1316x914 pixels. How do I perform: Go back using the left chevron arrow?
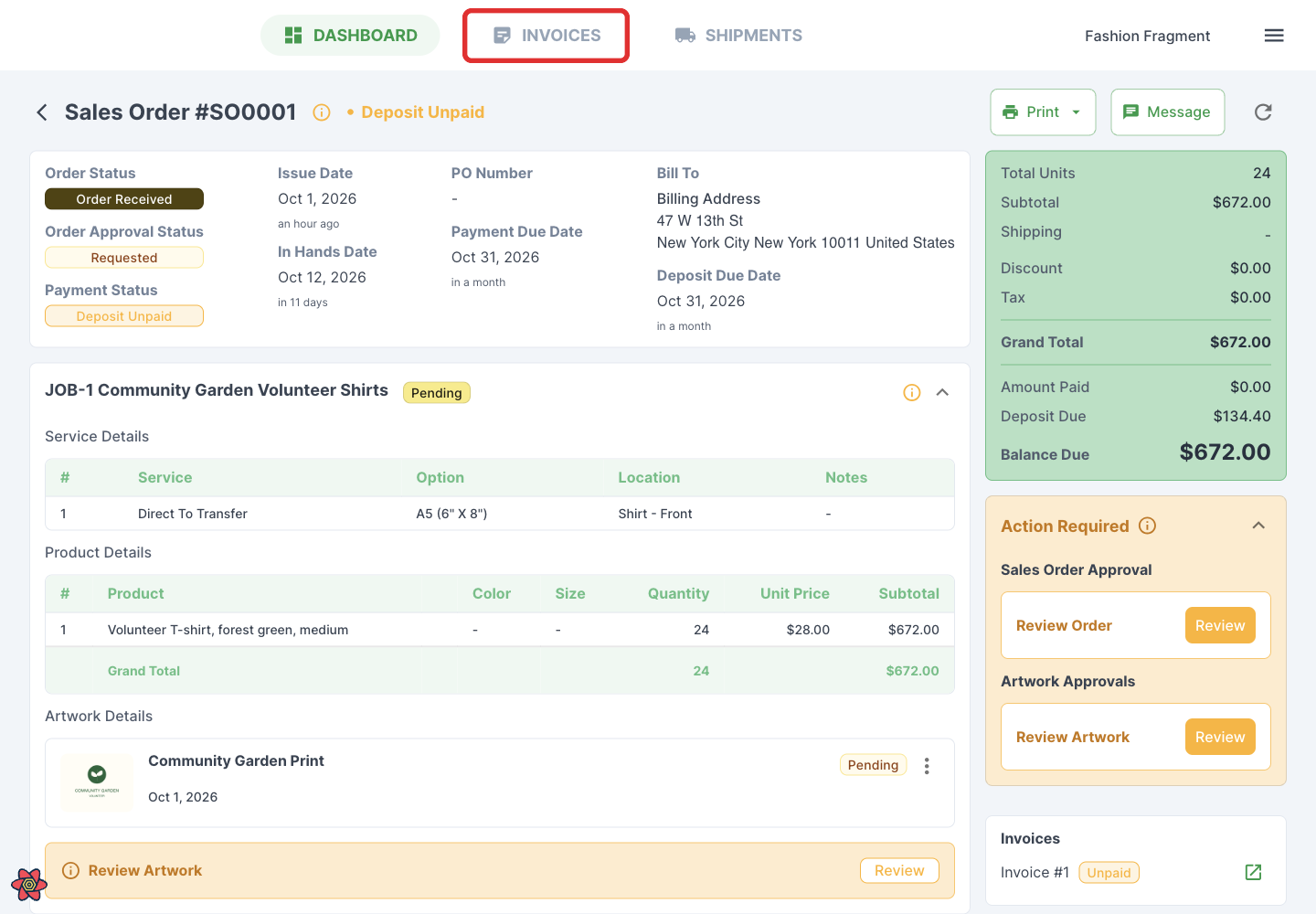[42, 112]
